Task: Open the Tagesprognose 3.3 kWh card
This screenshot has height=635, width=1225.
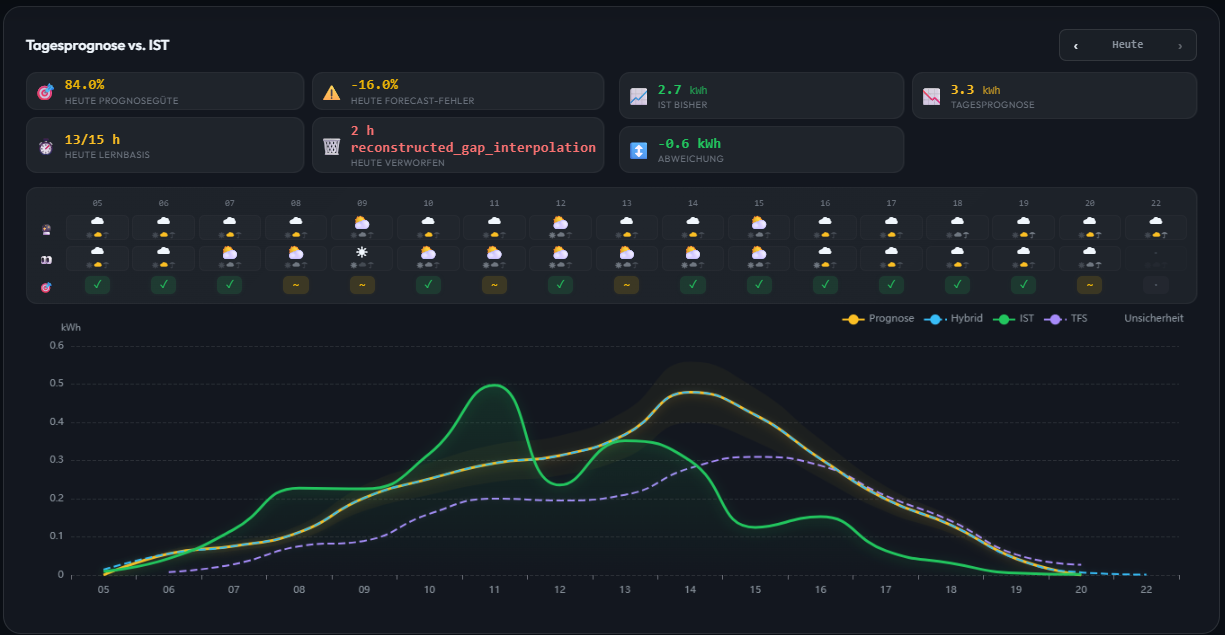Action: tap(1054, 95)
